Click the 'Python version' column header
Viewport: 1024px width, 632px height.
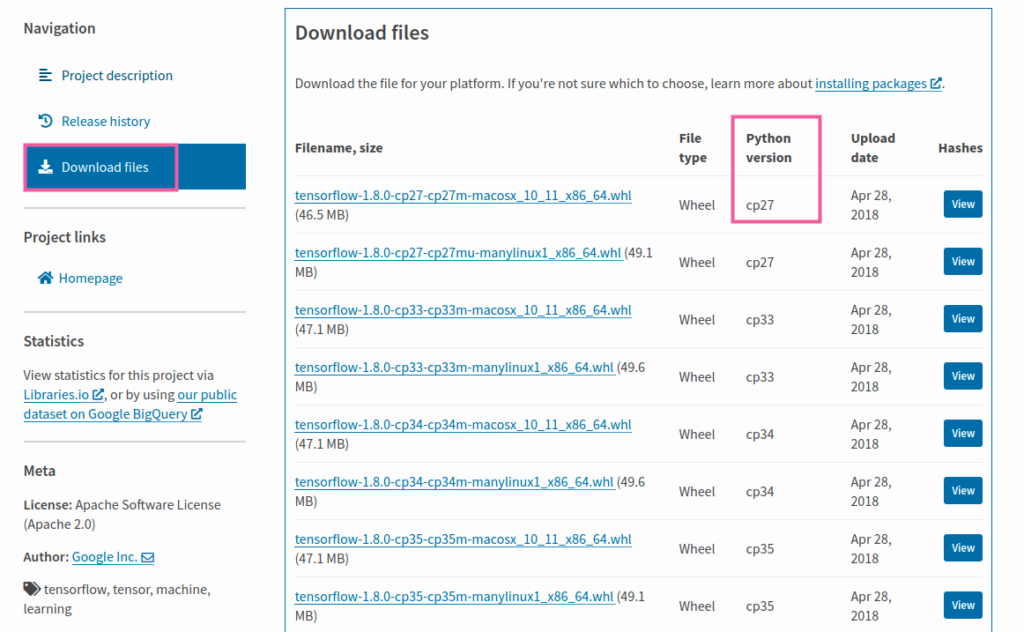coord(769,148)
